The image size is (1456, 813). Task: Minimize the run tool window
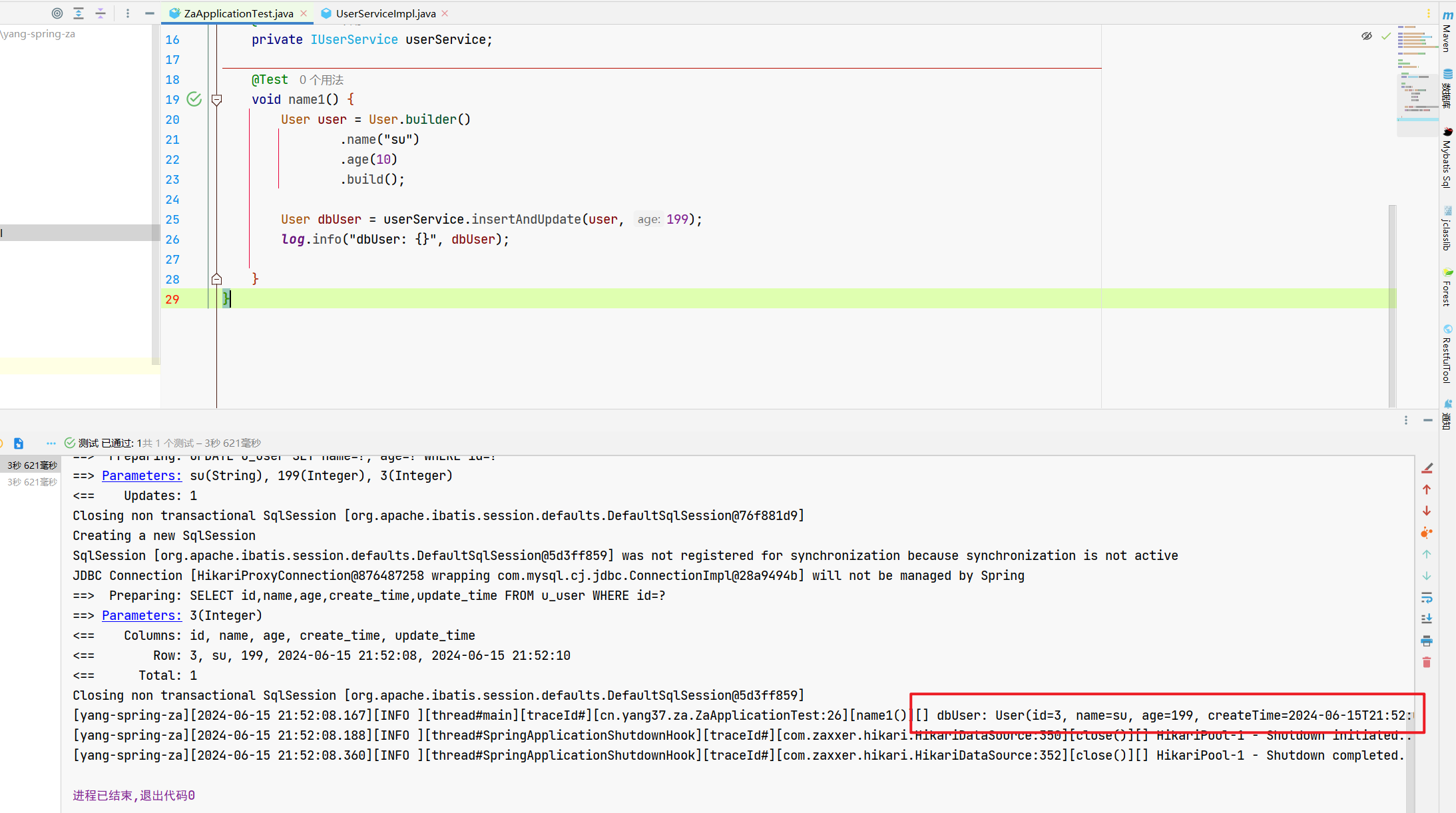(x=1428, y=420)
